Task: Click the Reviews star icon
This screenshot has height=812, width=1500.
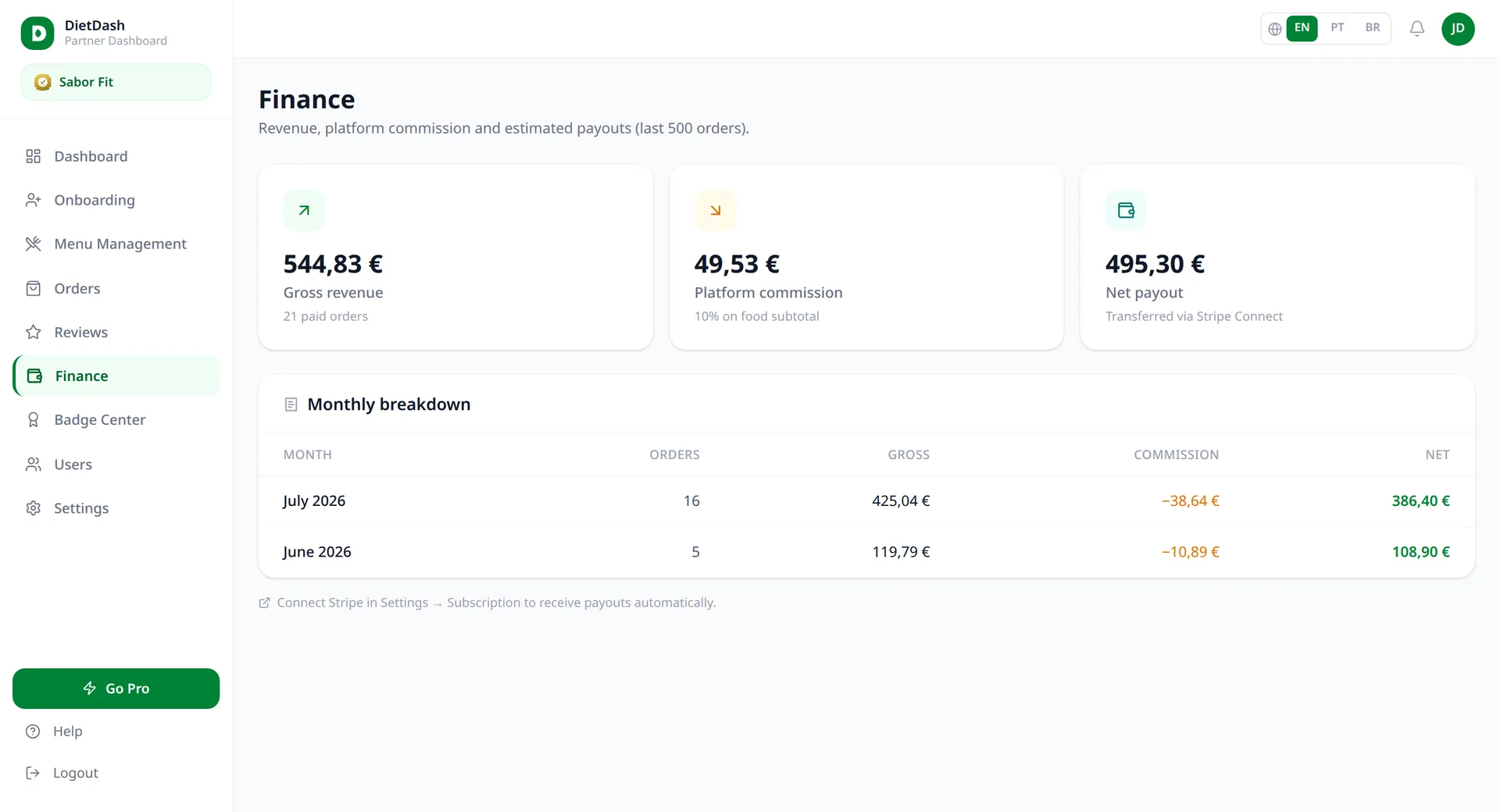Action: 33,332
